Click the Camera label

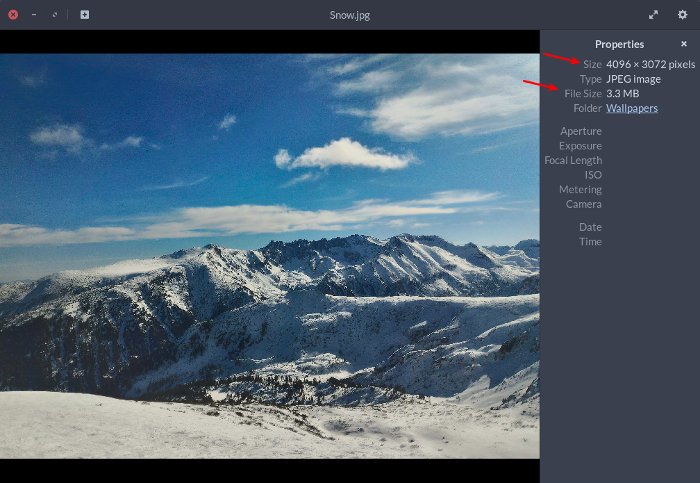583,204
